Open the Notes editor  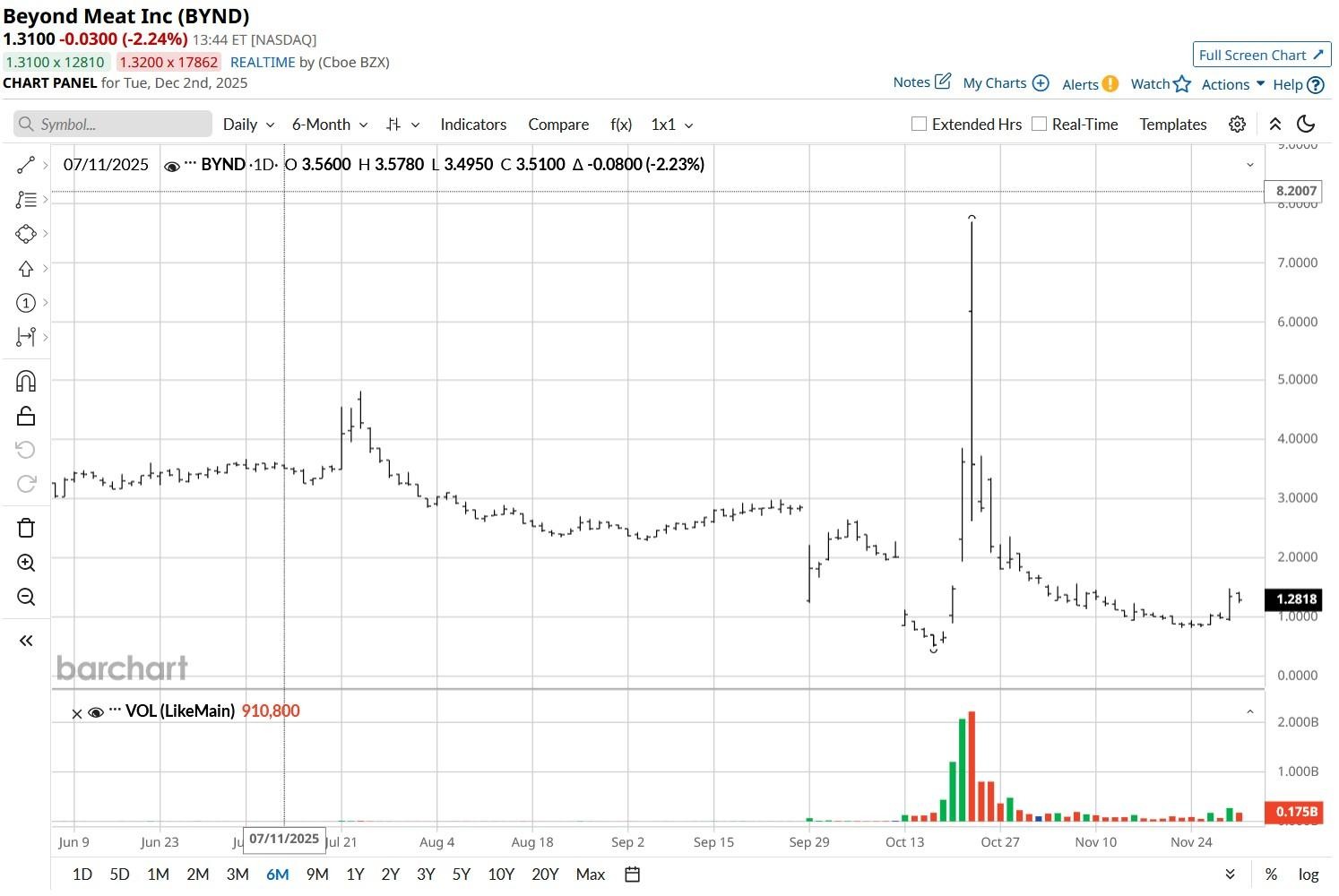tap(921, 82)
